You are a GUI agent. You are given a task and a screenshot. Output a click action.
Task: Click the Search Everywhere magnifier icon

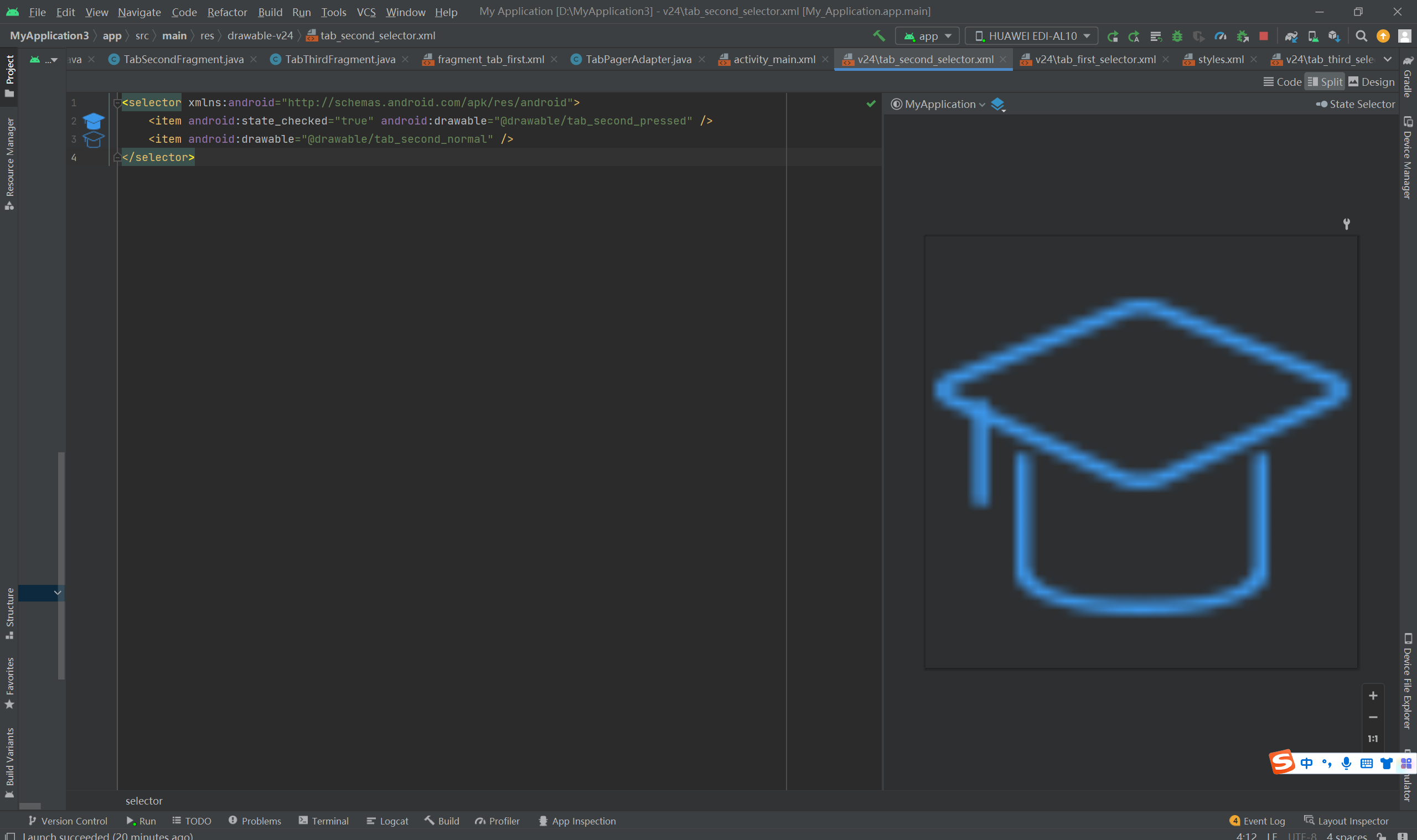click(1361, 35)
